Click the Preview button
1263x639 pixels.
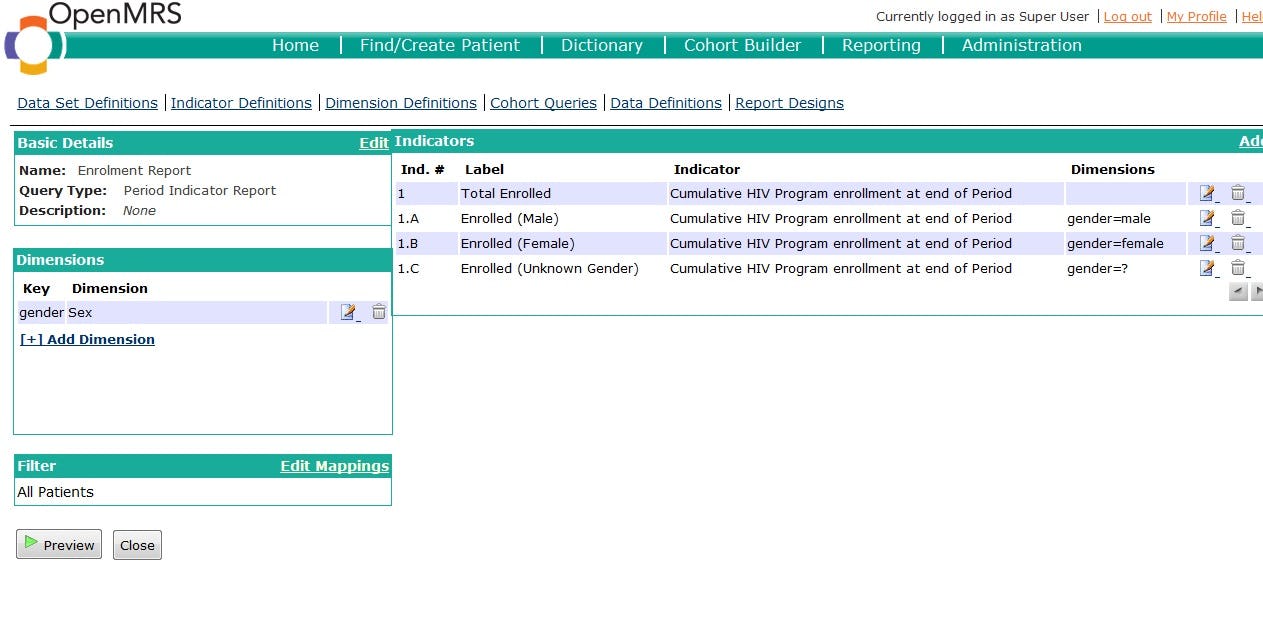point(58,545)
